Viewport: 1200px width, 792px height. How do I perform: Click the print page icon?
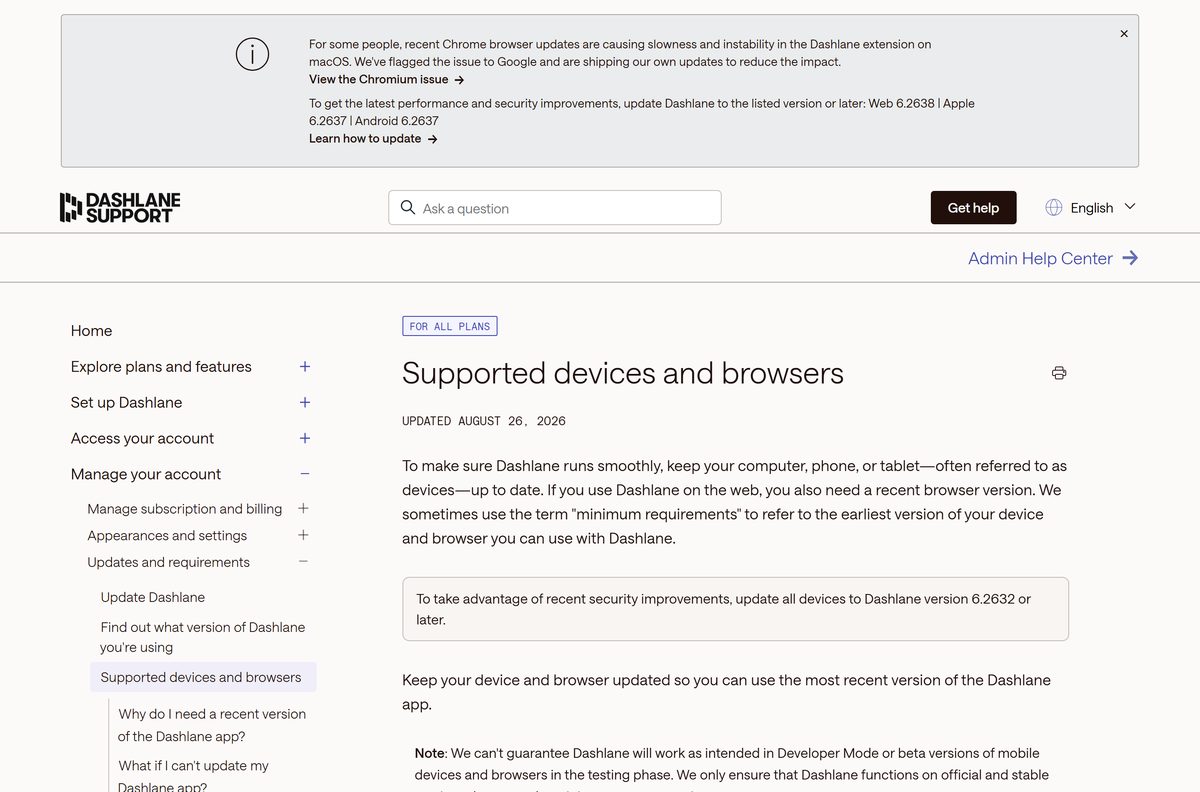click(x=1059, y=373)
